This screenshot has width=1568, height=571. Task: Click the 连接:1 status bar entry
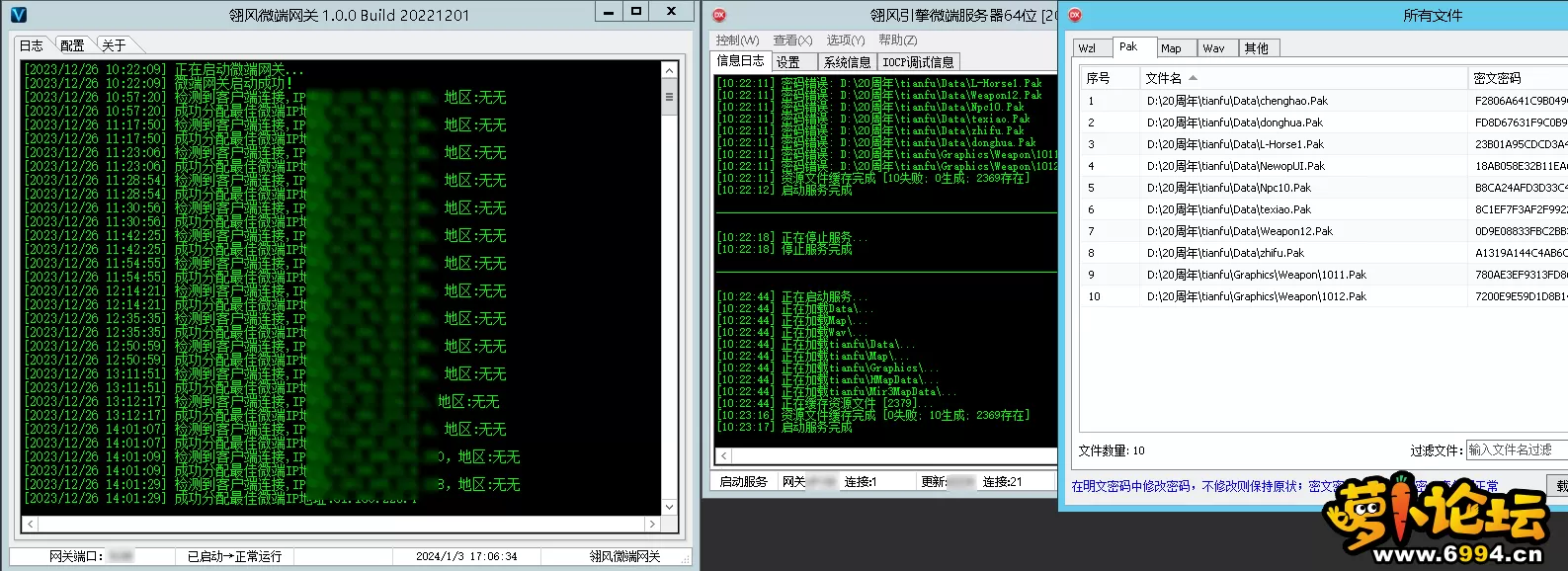pyautogui.click(x=861, y=482)
